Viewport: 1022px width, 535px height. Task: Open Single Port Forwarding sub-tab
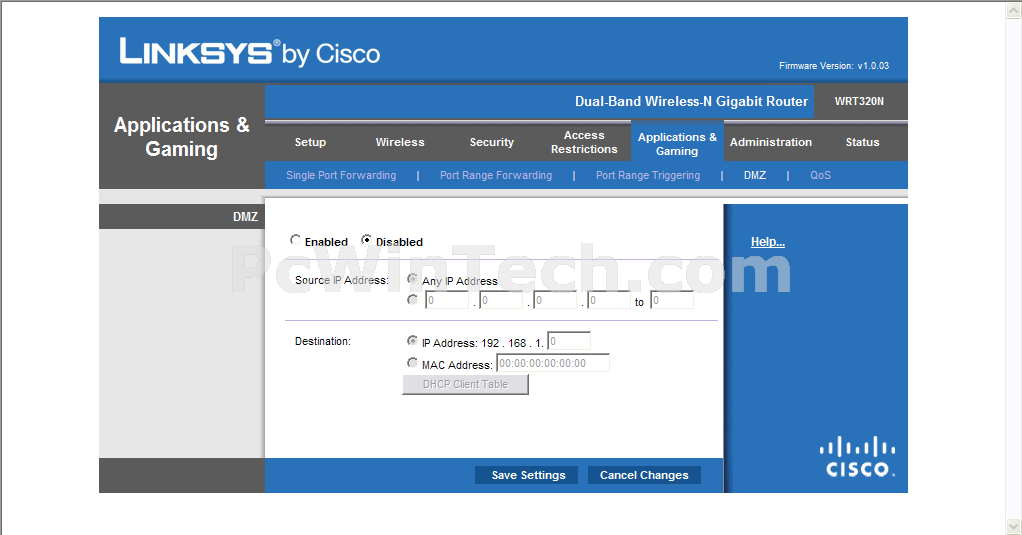tap(341, 175)
